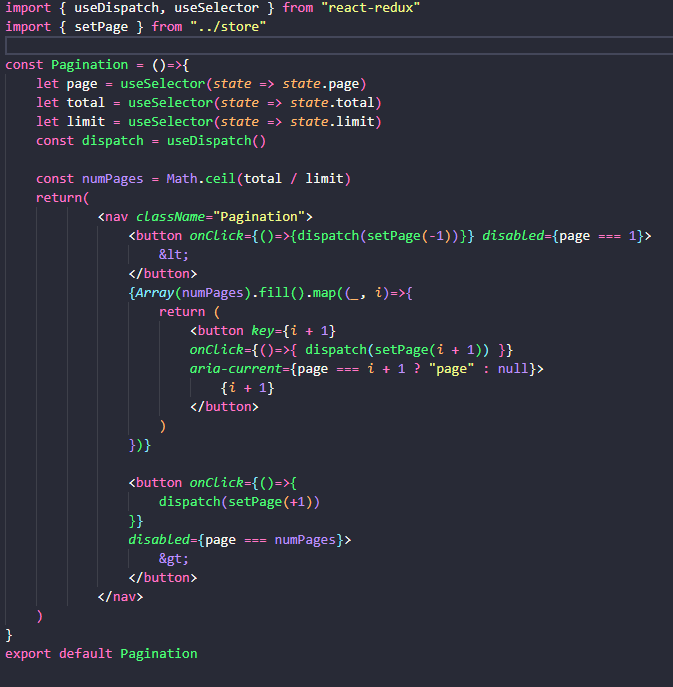The width and height of the screenshot is (673, 687).
Task: Click 'null' in the aria-current ternary
Action: pos(513,369)
